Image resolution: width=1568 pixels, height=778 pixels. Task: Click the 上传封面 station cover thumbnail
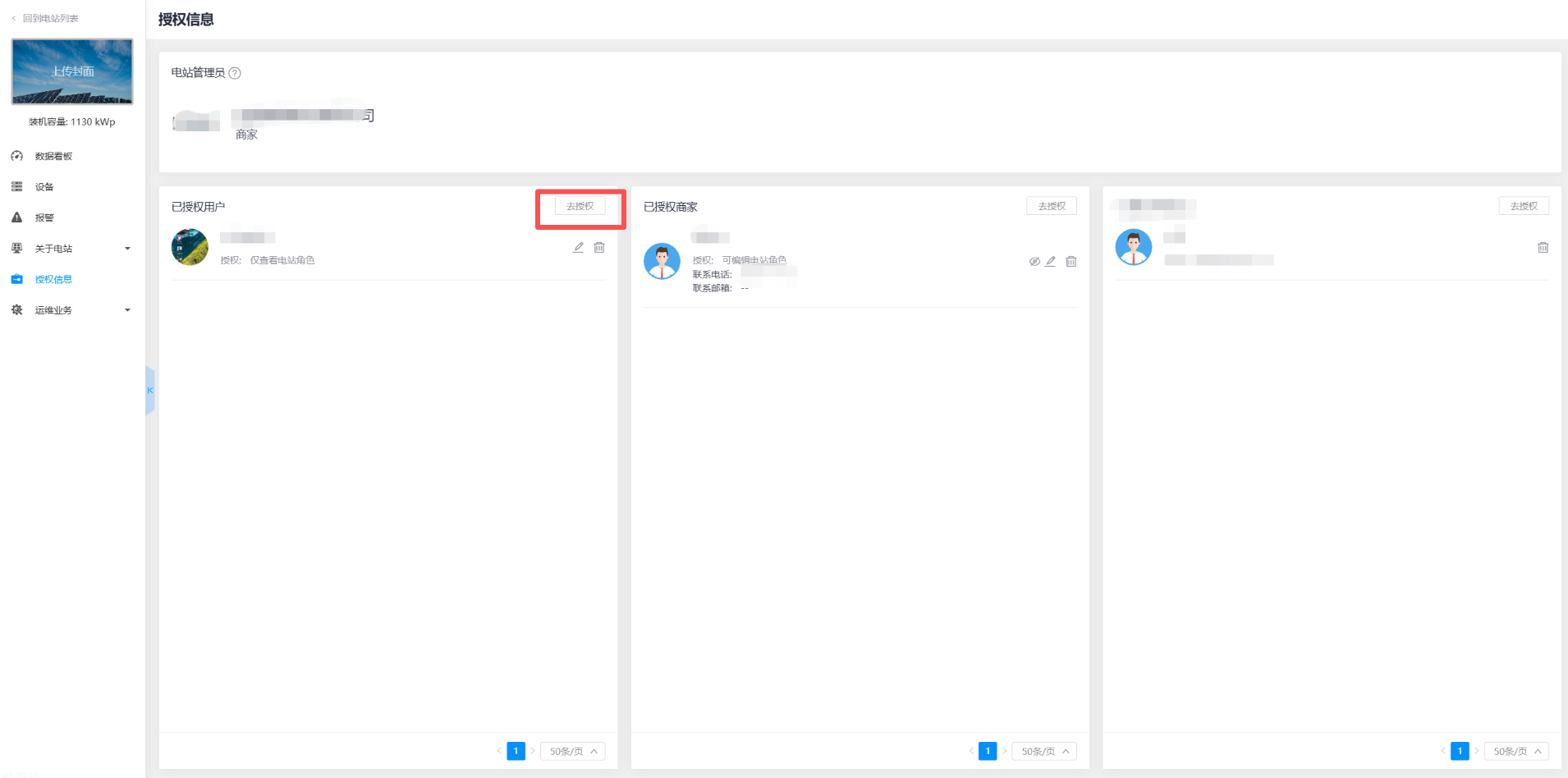72,71
